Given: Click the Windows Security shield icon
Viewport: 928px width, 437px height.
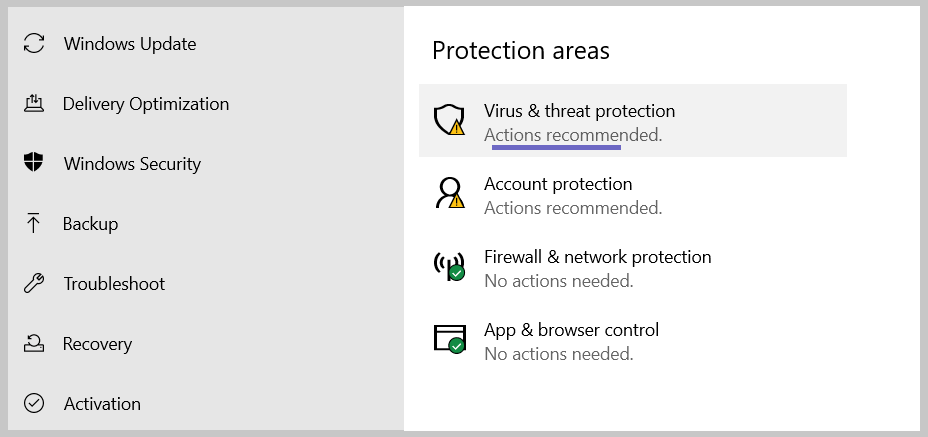Looking at the screenshot, I should [34, 162].
